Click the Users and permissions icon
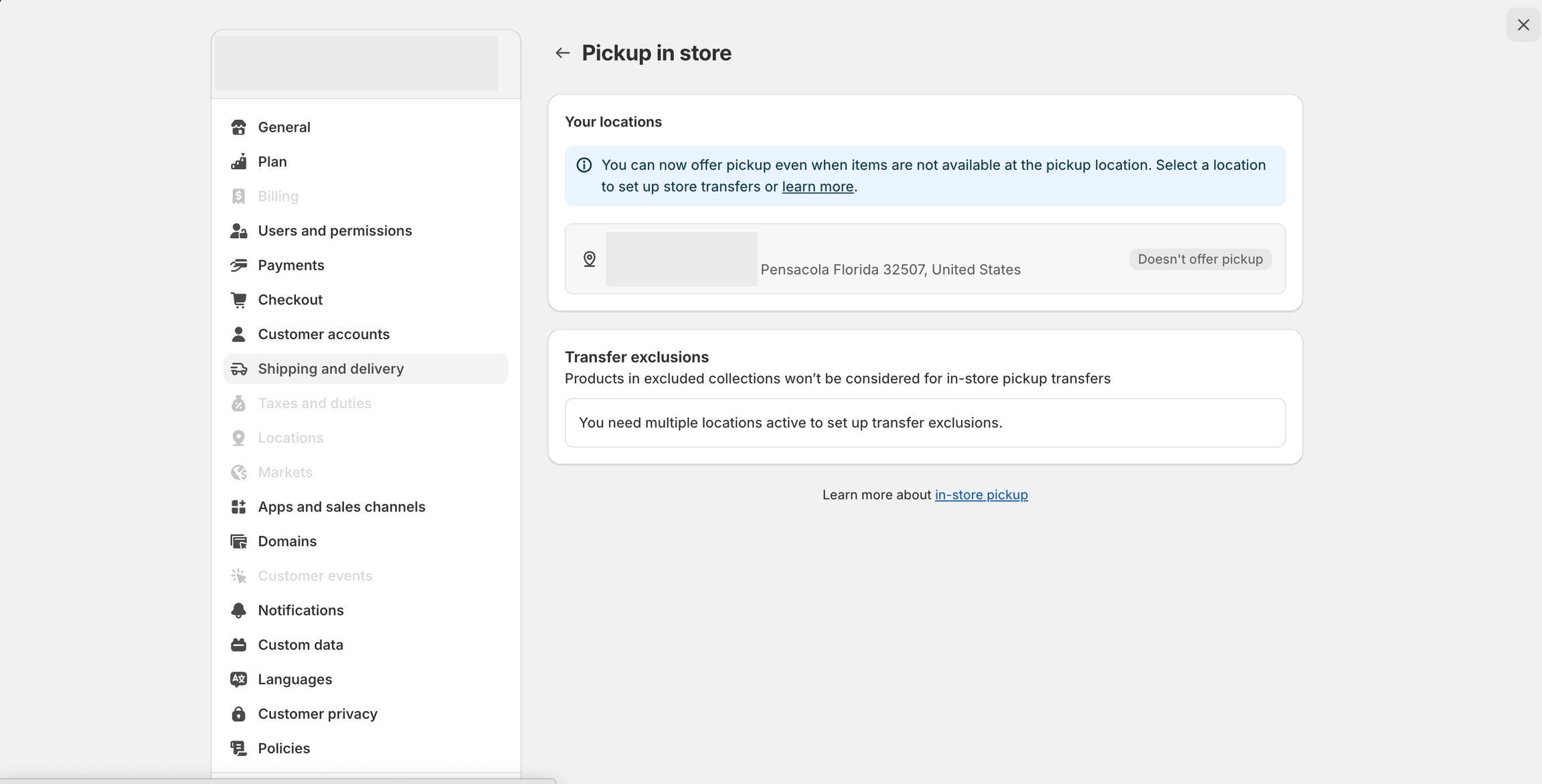The height and width of the screenshot is (784, 1542). [238, 231]
